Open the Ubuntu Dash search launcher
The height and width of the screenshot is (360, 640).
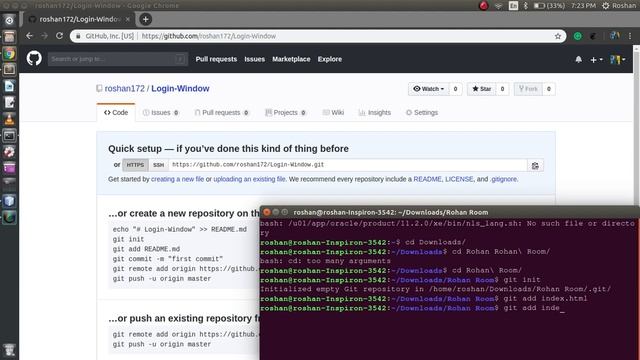[x=9, y=20]
